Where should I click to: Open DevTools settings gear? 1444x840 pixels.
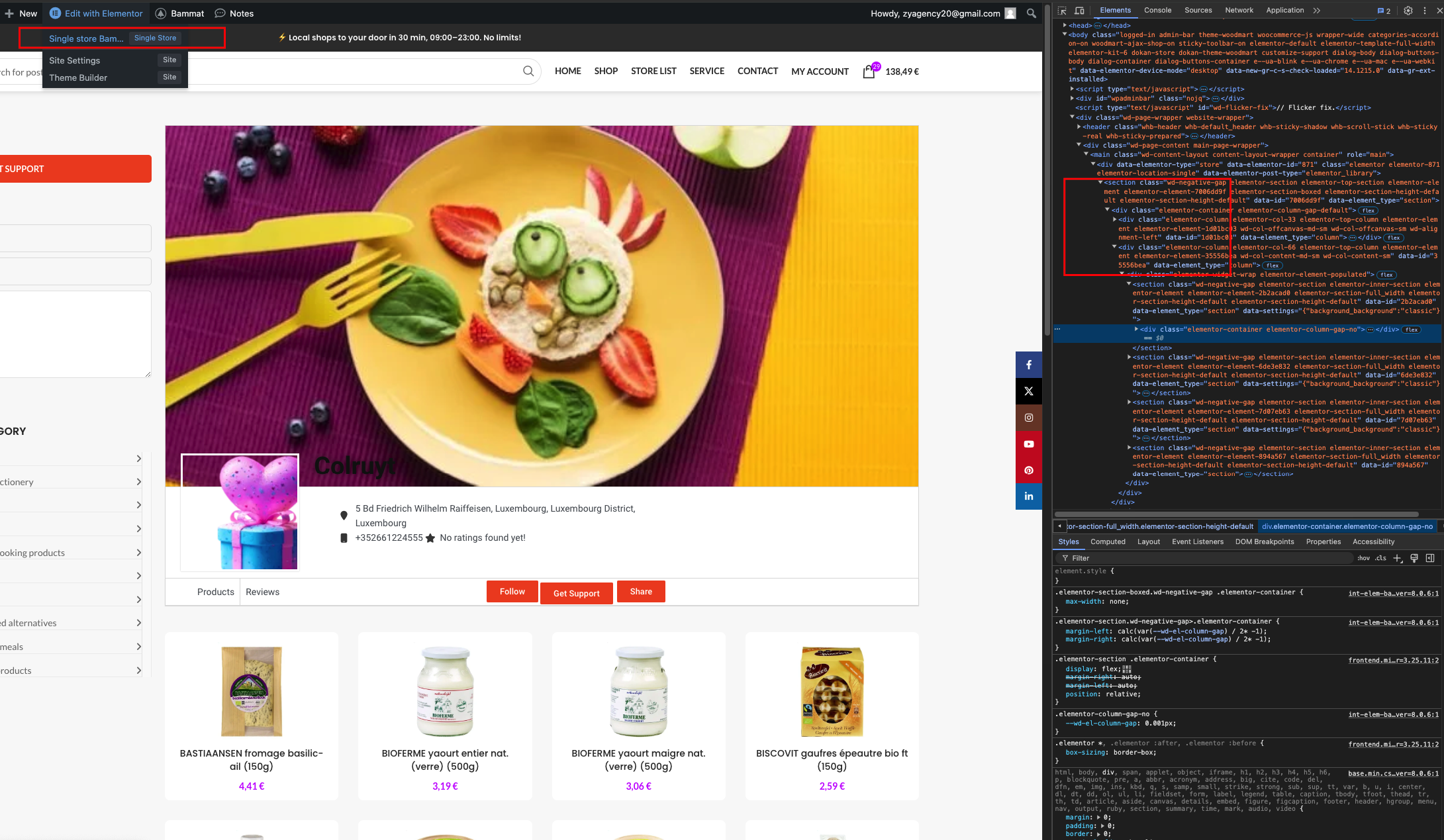point(1408,11)
